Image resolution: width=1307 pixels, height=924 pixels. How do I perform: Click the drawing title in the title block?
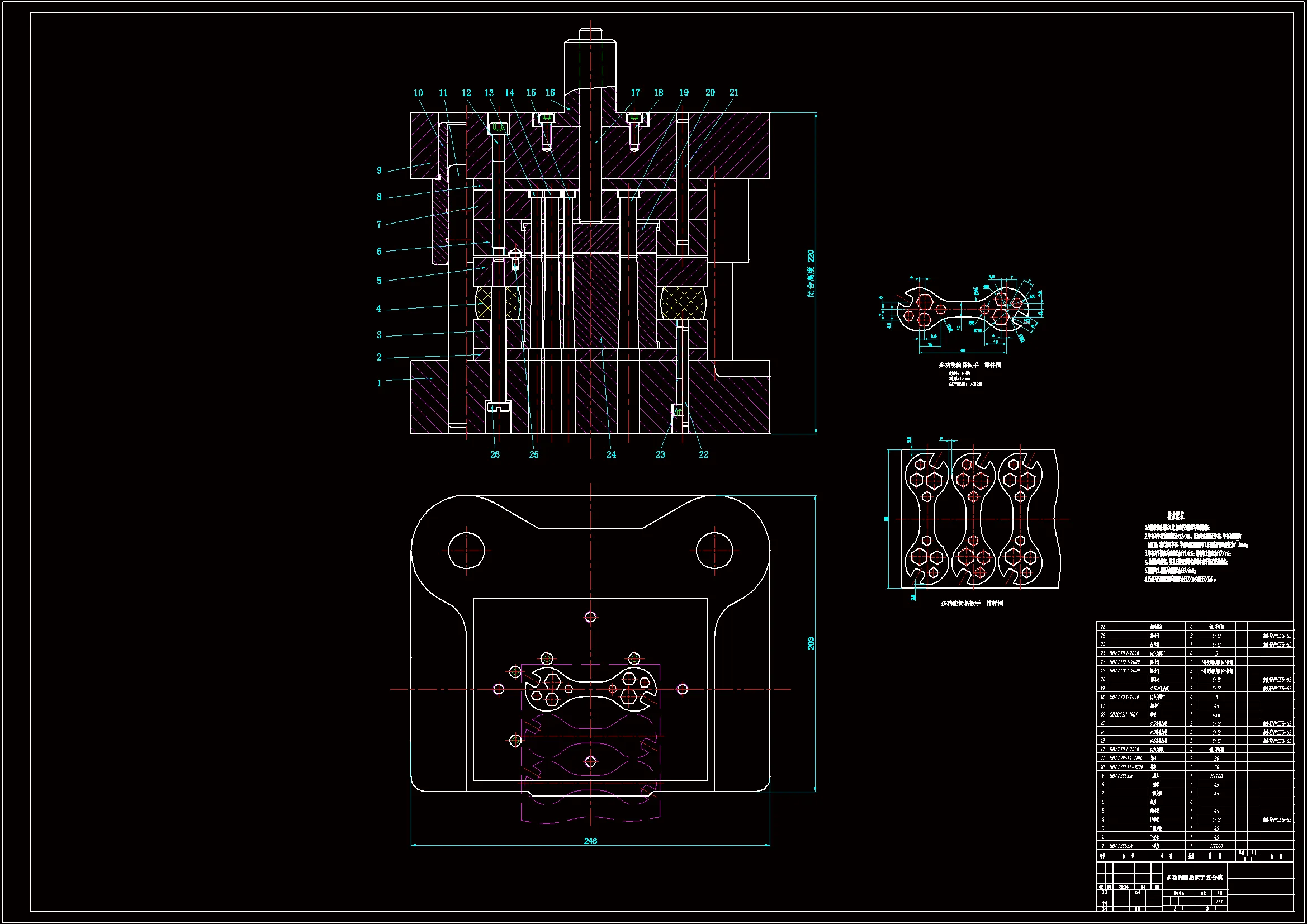click(1194, 878)
